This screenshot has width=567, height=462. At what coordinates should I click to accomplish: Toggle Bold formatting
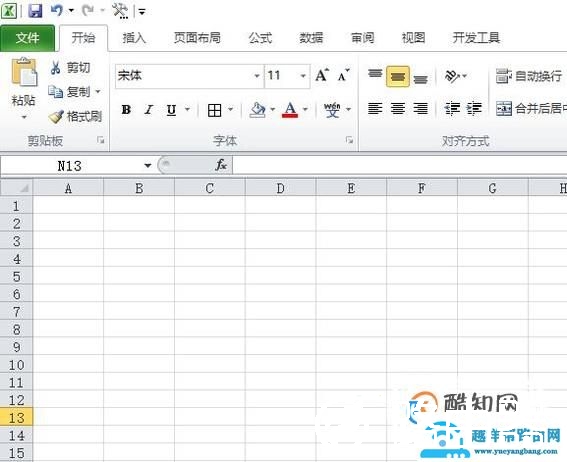pos(126,110)
